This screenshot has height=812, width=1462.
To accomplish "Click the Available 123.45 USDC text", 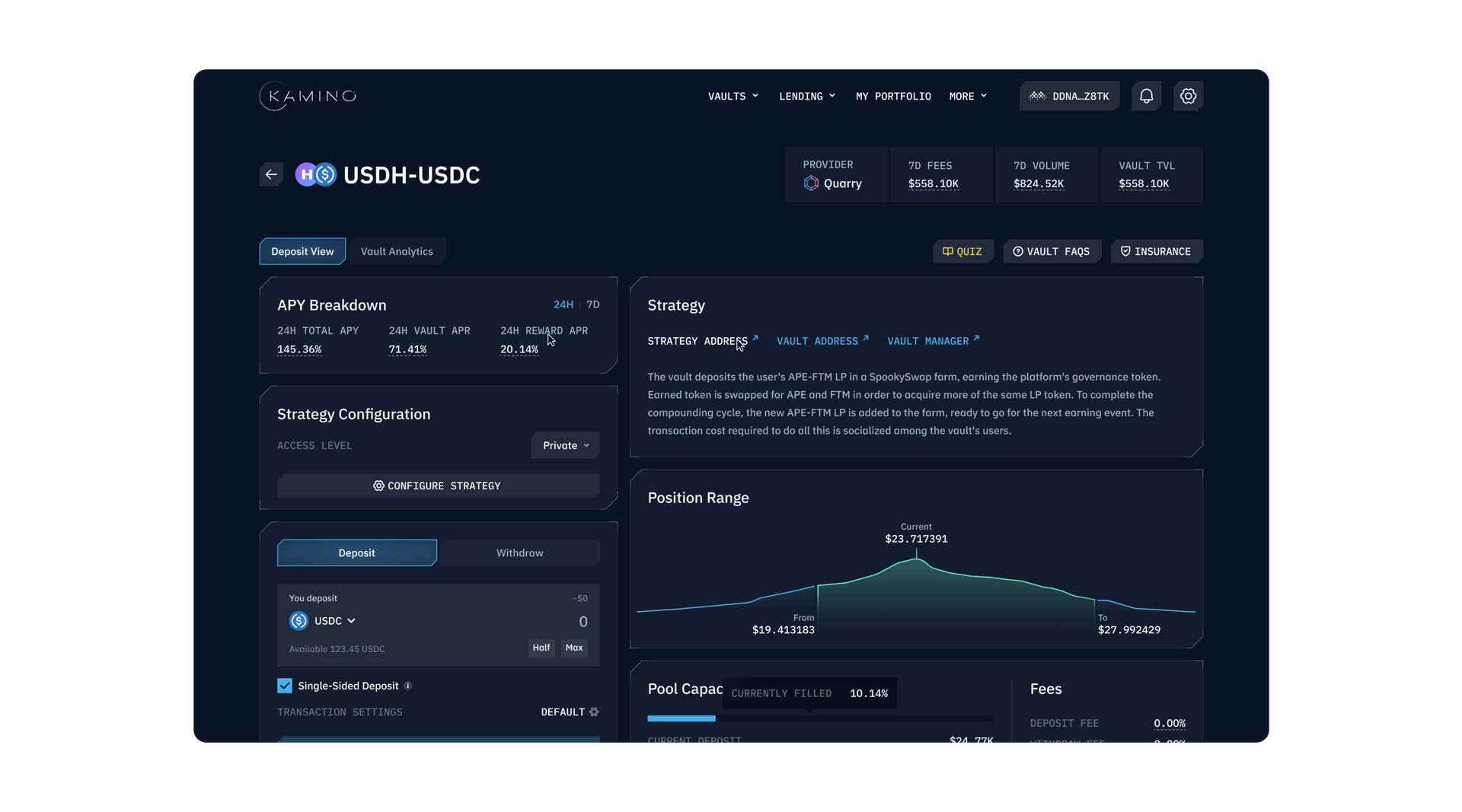I will click(x=337, y=649).
